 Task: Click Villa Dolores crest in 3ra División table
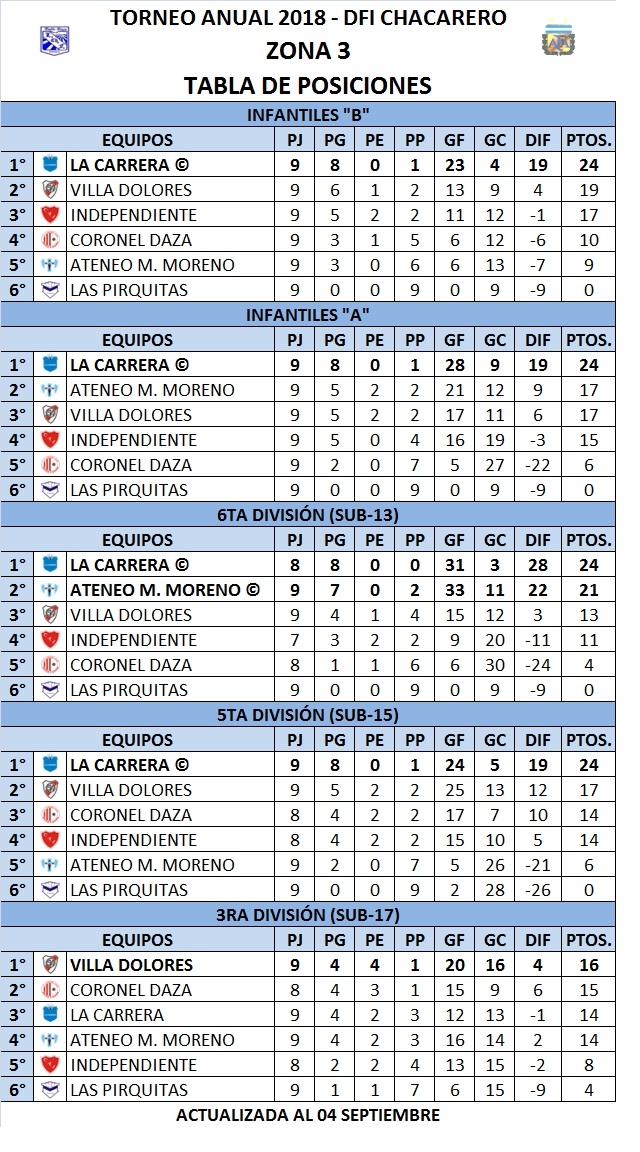(x=50, y=965)
